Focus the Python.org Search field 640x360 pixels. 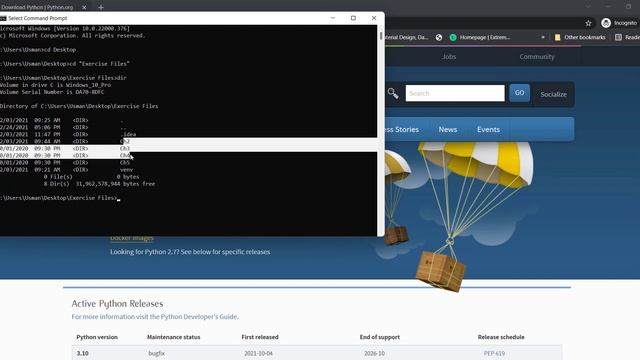[x=455, y=93]
